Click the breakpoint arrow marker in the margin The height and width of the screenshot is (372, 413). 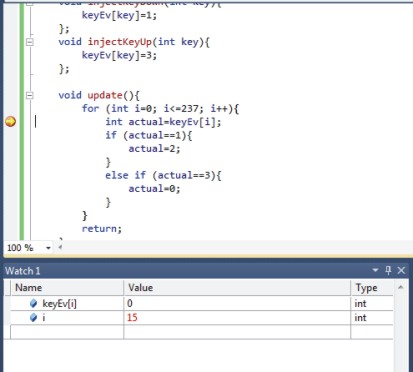pos(11,121)
